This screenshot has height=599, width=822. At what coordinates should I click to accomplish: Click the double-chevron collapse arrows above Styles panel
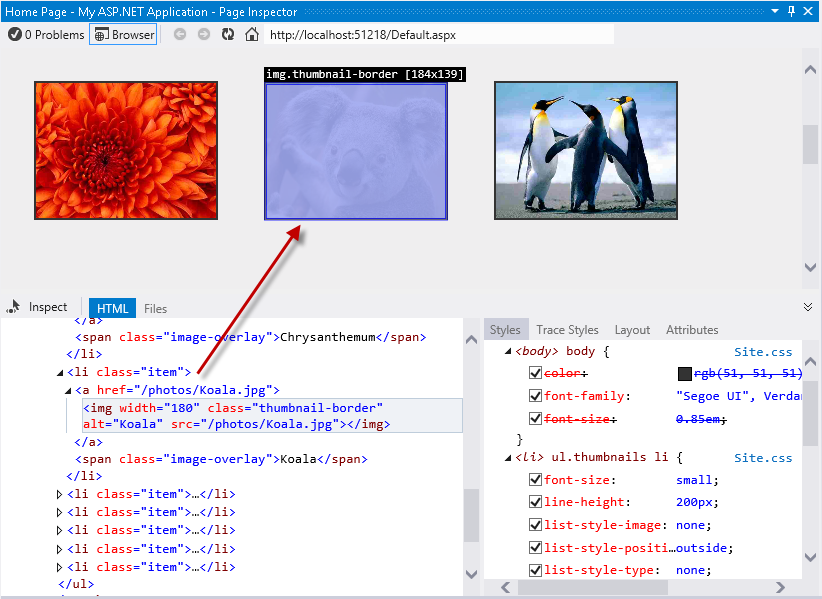click(810, 306)
